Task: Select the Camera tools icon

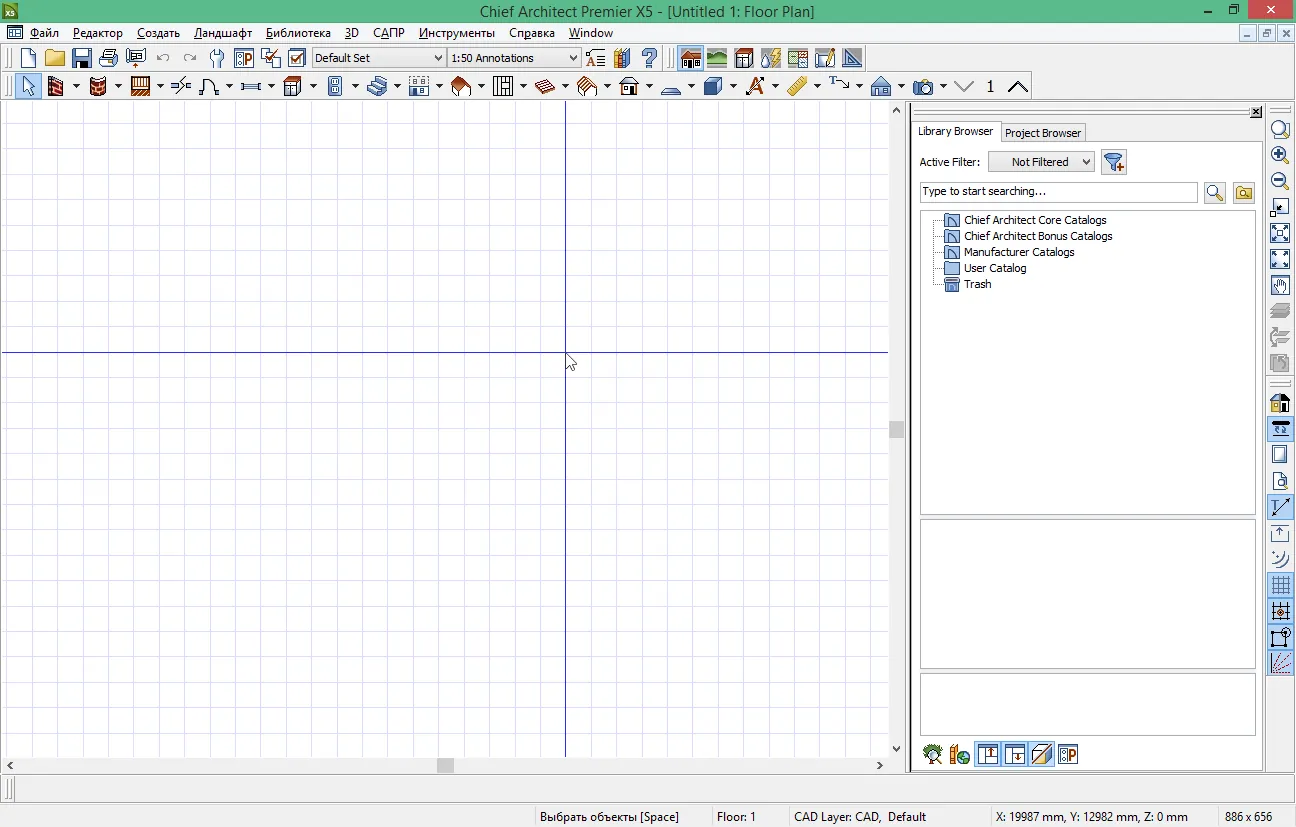Action: 923,86
